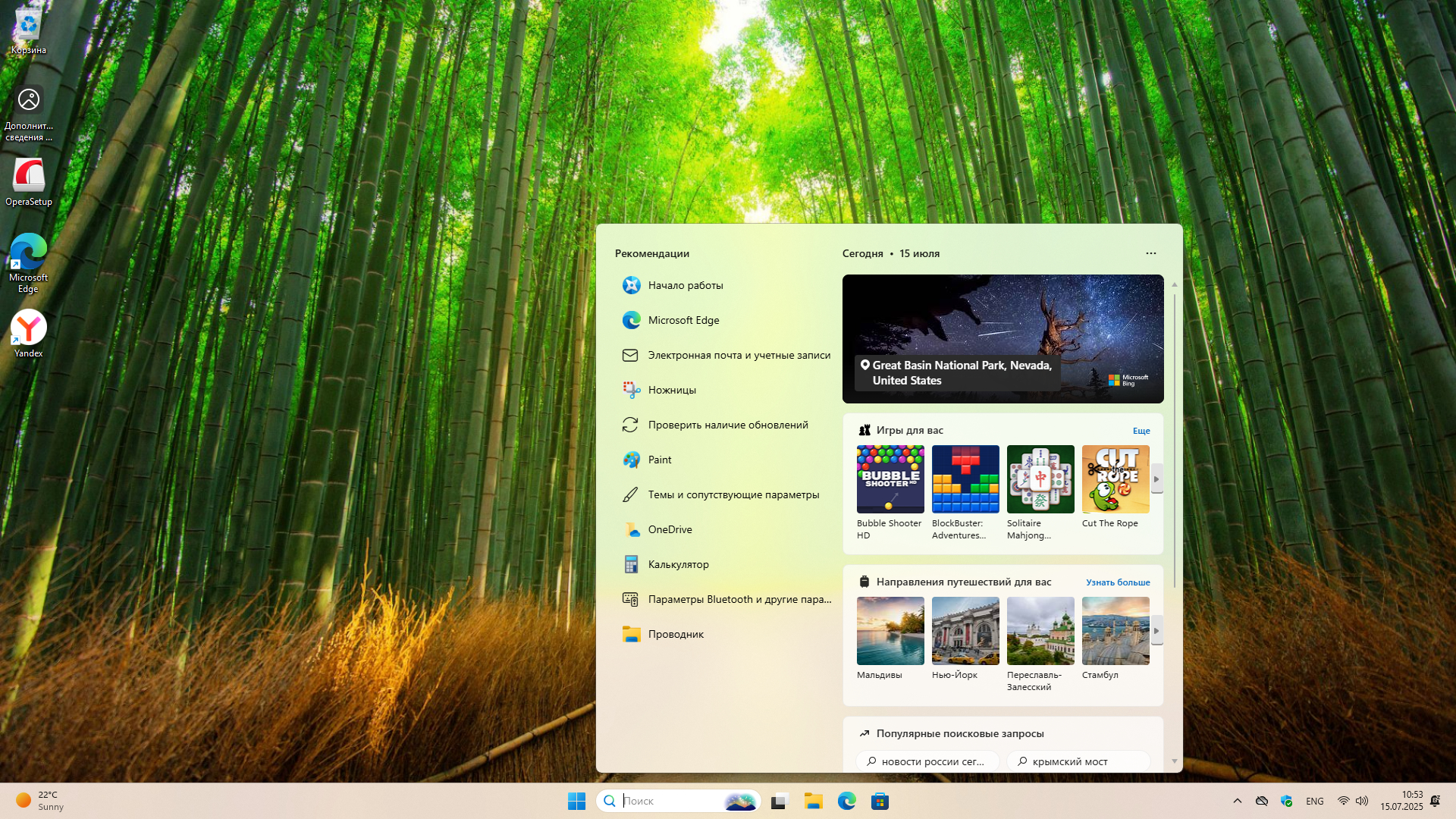Viewport: 1456px width, 819px height.
Task: Open Task View on the taskbar
Action: click(x=780, y=802)
